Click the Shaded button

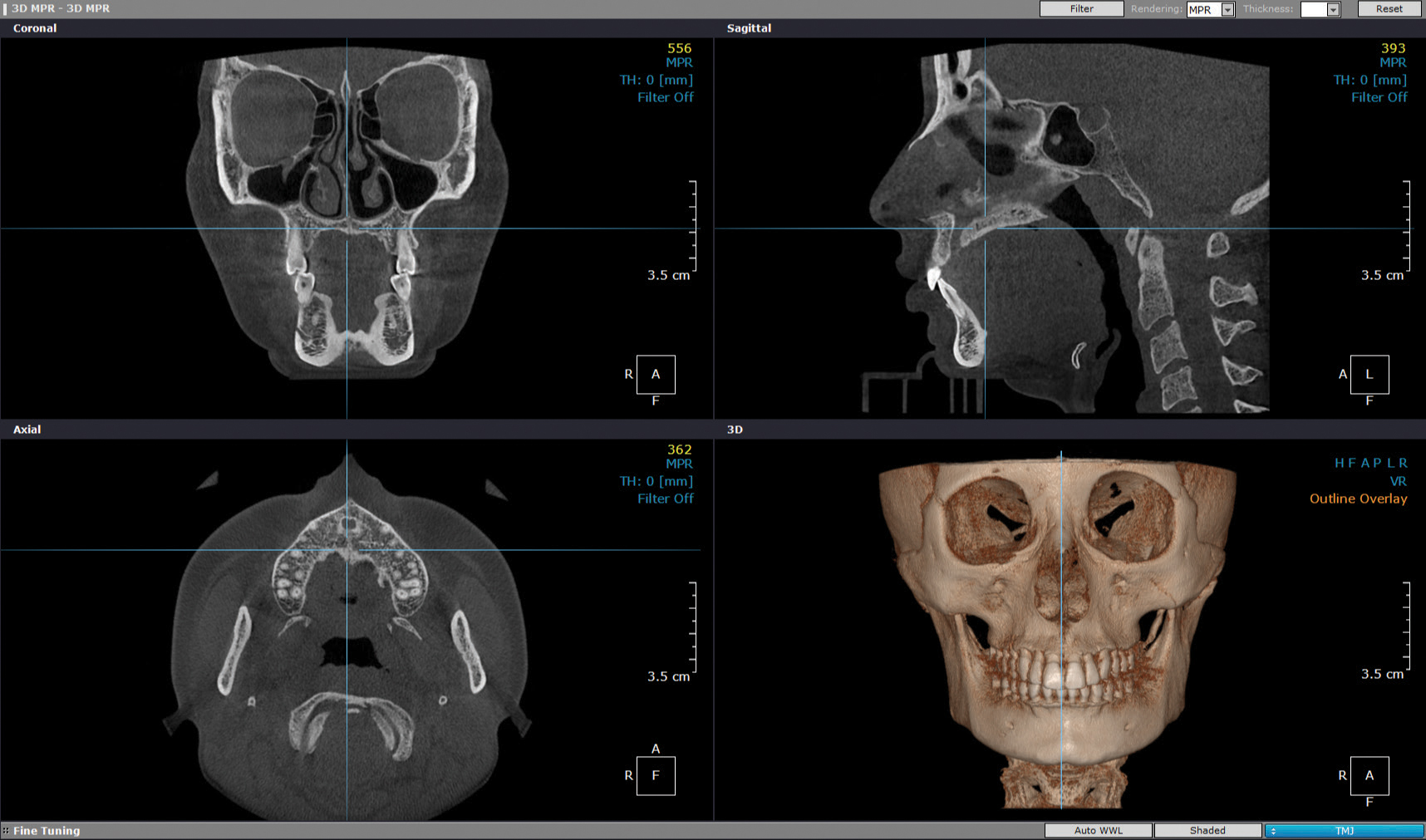1207,830
